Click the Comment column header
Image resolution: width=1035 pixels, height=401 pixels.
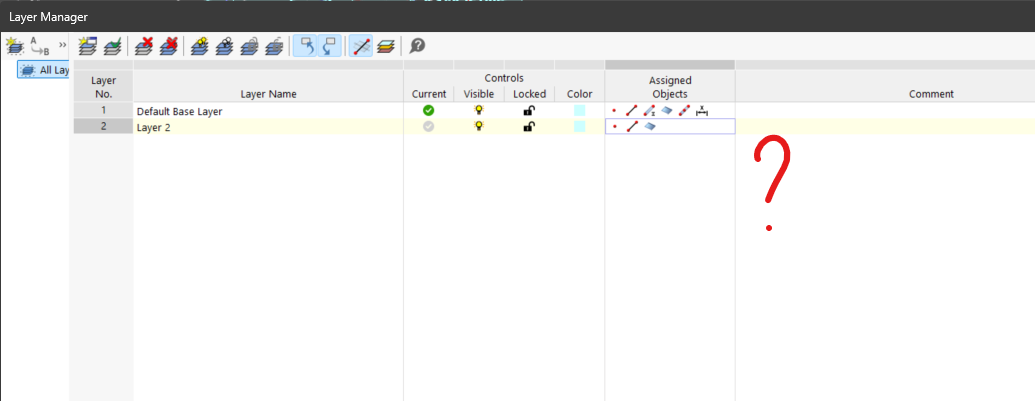click(x=930, y=94)
